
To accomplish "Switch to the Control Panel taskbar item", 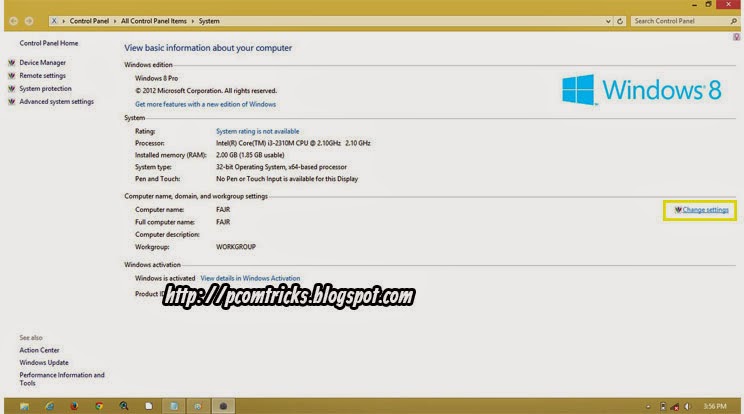I will (x=198, y=406).
